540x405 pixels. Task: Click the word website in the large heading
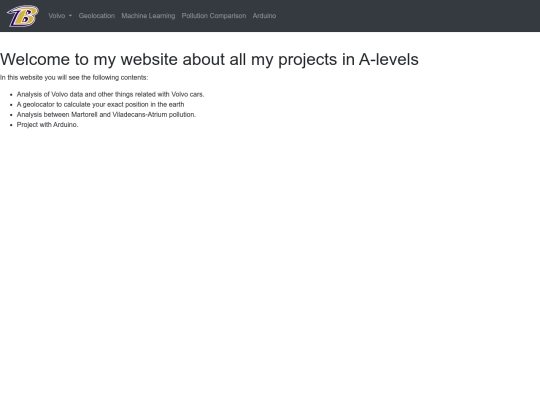[149, 59]
